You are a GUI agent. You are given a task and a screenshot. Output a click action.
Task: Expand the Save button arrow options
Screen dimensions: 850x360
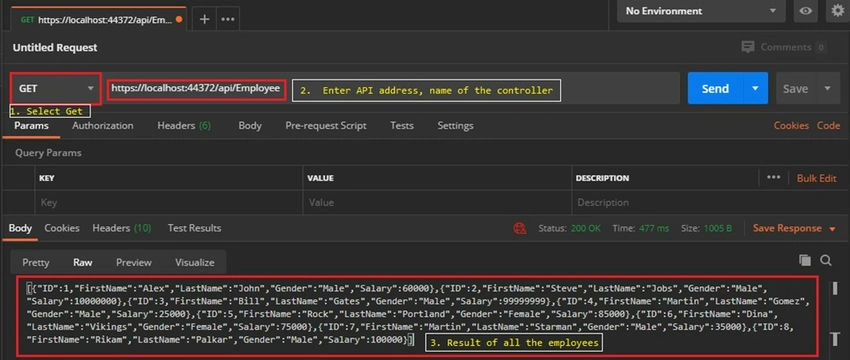828,88
